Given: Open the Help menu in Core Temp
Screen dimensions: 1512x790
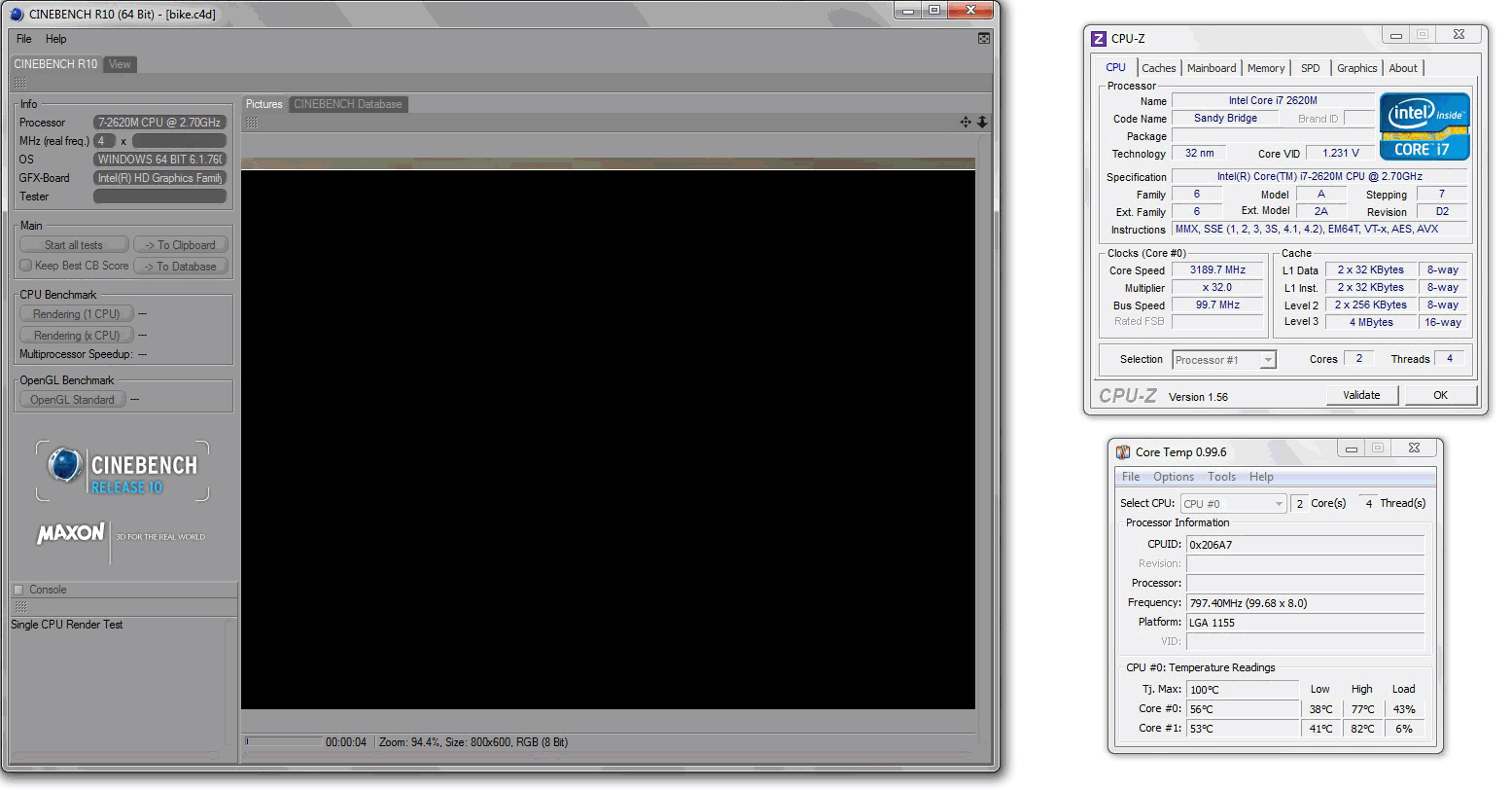Looking at the screenshot, I should coord(1261,477).
